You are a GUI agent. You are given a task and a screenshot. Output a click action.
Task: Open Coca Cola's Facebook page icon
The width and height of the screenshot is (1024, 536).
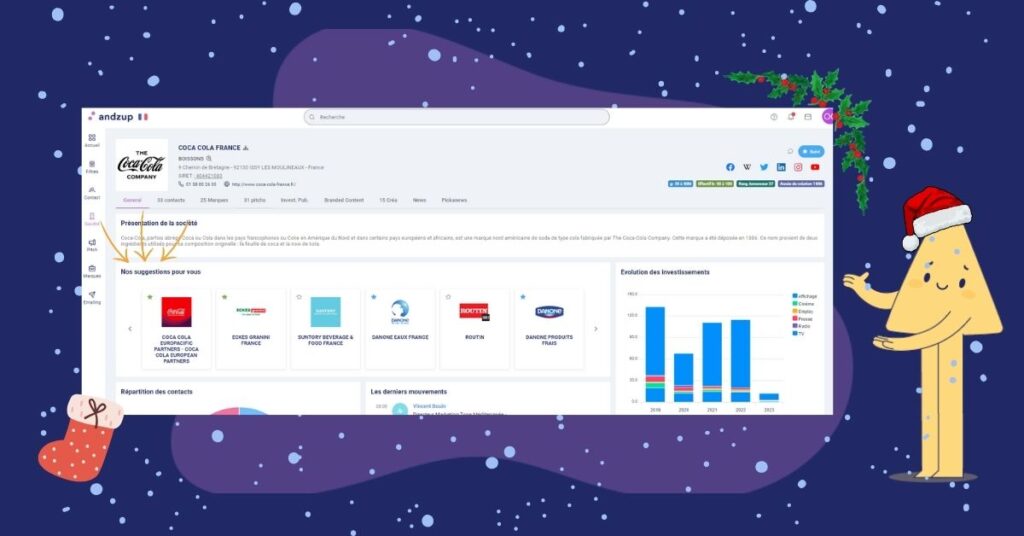click(730, 167)
